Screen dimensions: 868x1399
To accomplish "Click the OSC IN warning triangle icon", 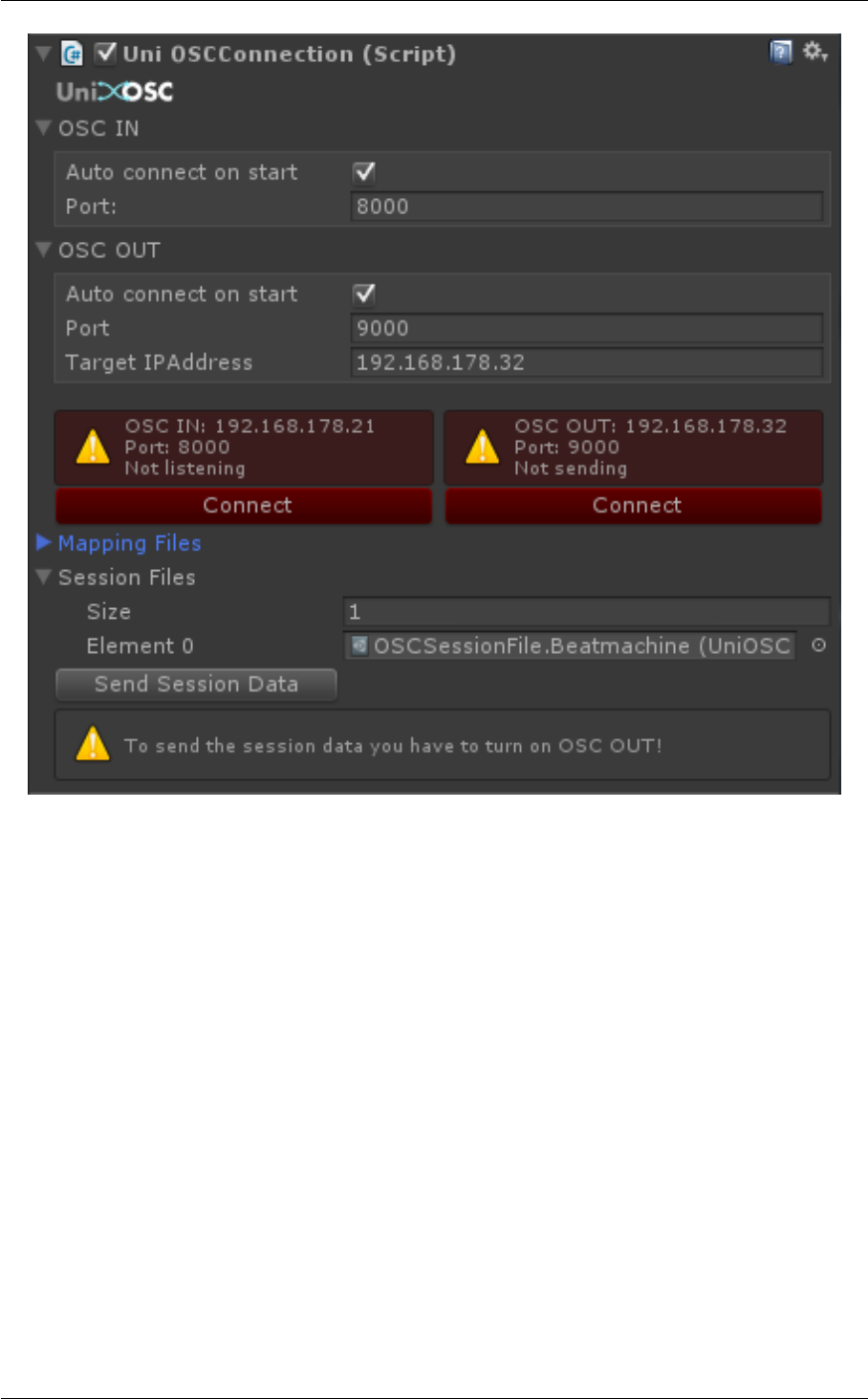I will pyautogui.click(x=93, y=447).
